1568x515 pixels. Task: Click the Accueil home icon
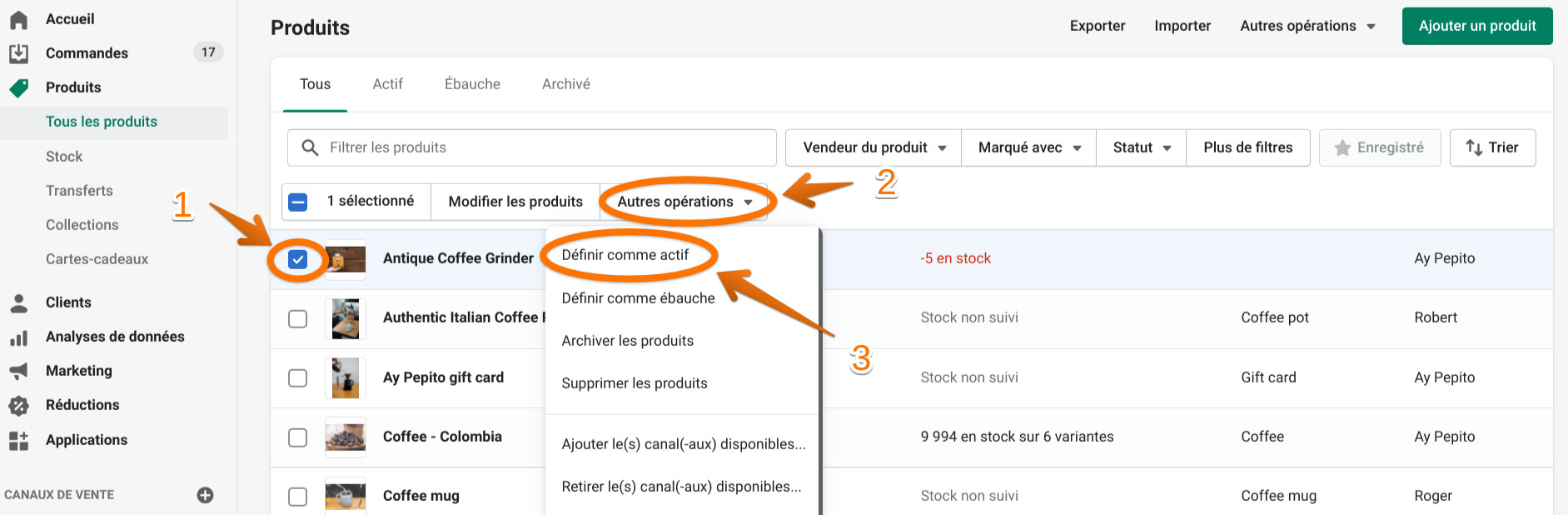[x=18, y=19]
